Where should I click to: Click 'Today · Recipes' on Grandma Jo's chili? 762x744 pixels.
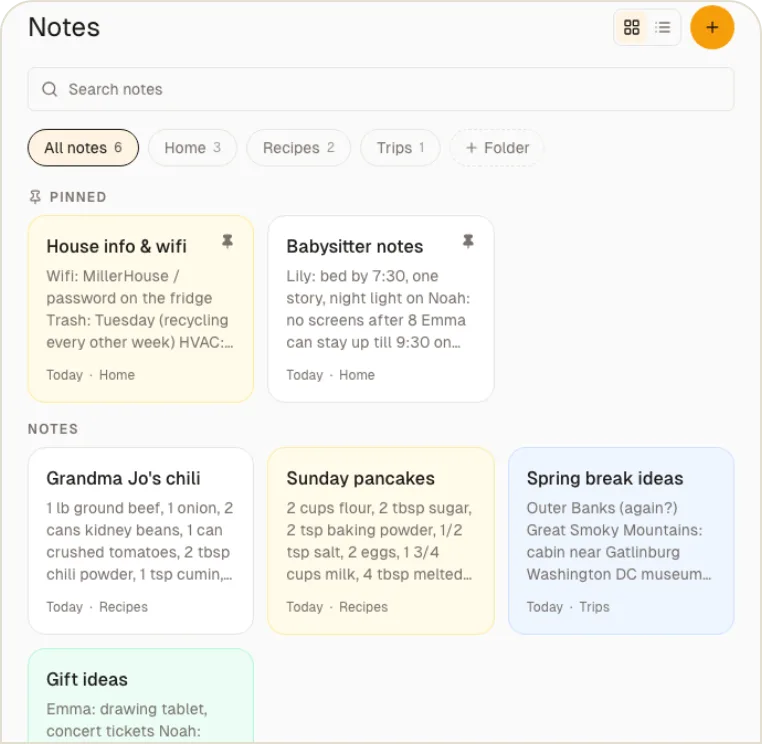97,607
